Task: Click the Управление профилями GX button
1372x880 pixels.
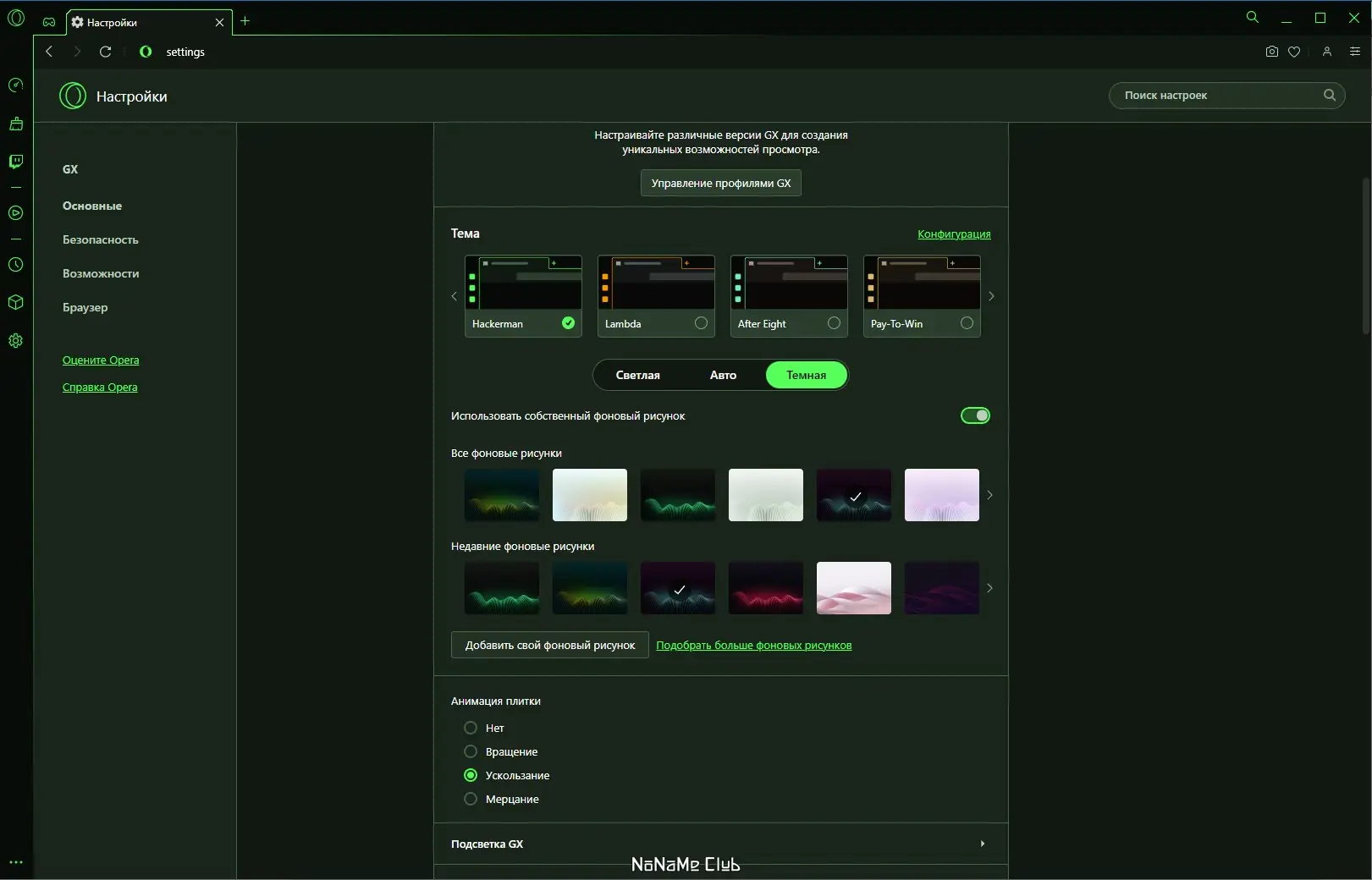Action: pyautogui.click(x=721, y=183)
